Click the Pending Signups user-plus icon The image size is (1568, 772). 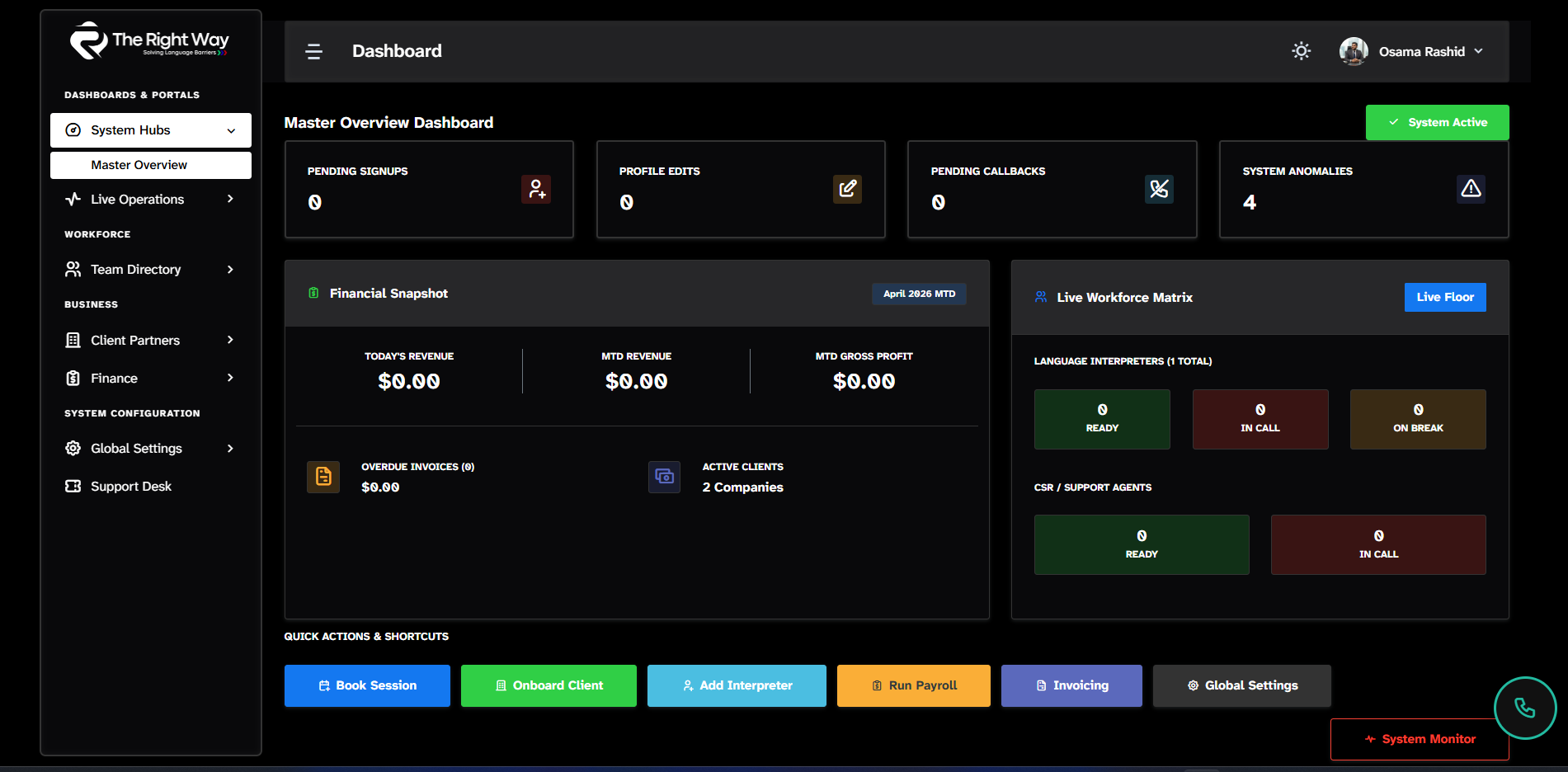click(536, 189)
